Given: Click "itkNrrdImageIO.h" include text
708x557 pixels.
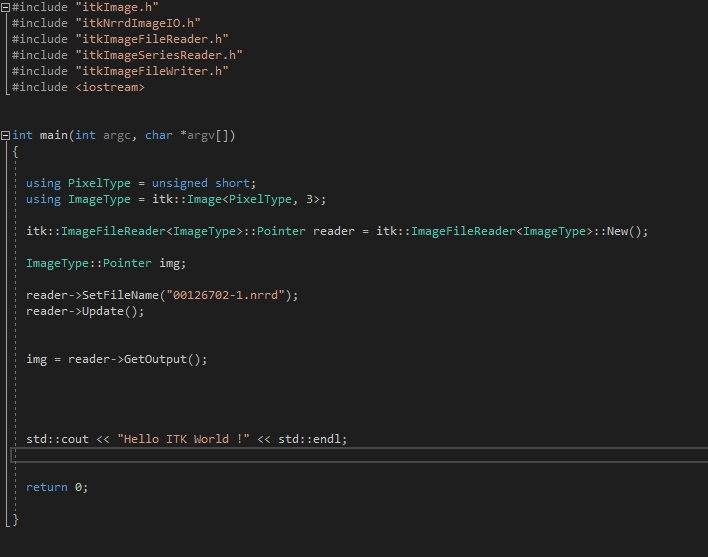Looking at the screenshot, I should [138, 23].
